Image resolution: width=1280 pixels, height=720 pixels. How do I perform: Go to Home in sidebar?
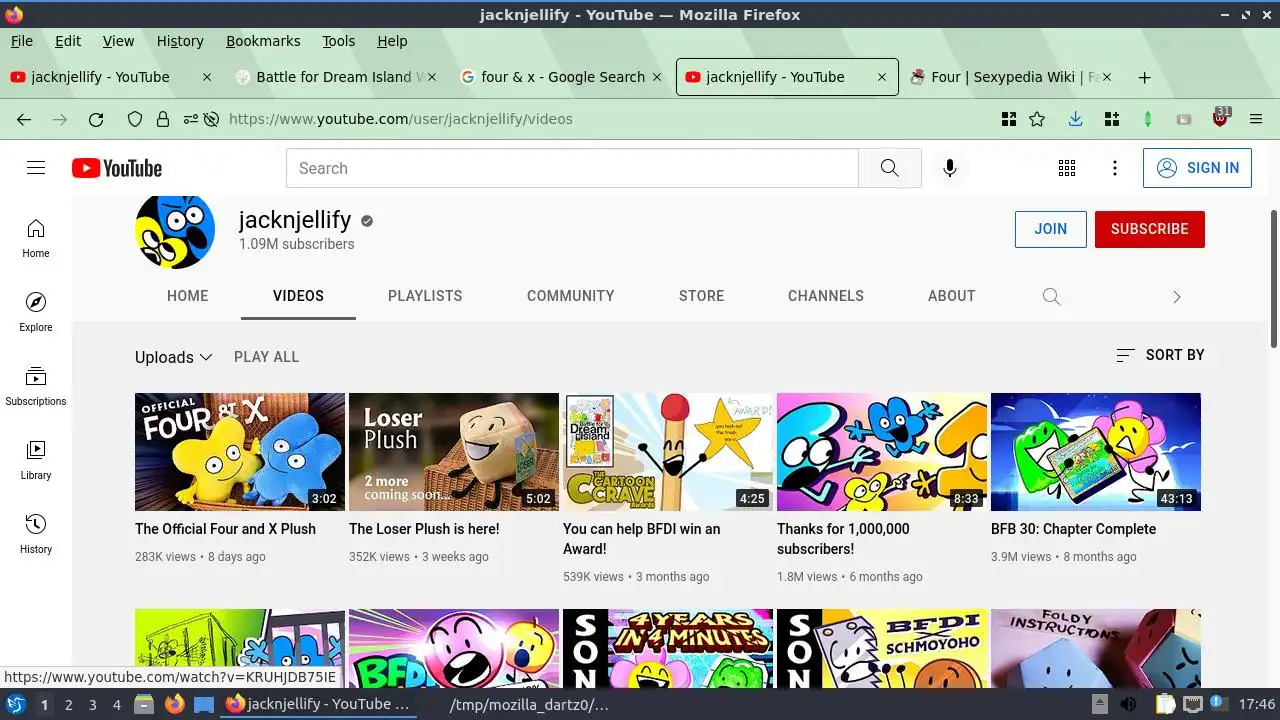pyautogui.click(x=36, y=239)
